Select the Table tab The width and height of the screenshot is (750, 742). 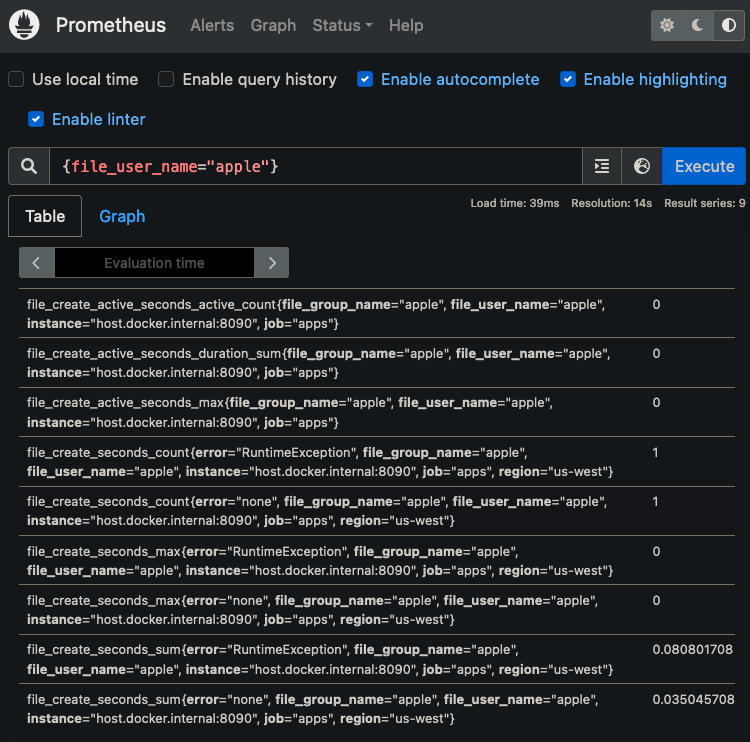(x=45, y=216)
